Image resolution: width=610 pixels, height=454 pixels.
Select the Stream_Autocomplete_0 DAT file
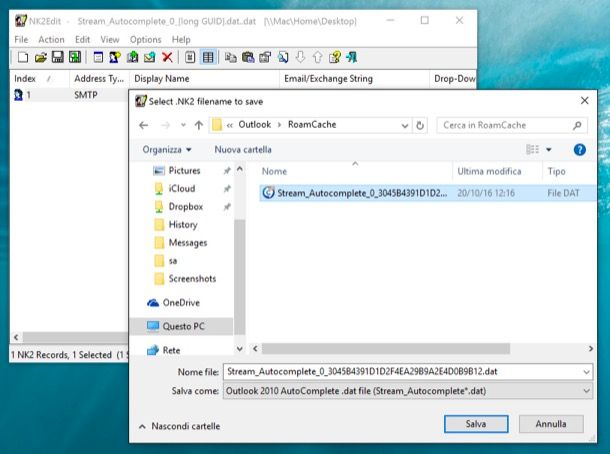[427, 193]
